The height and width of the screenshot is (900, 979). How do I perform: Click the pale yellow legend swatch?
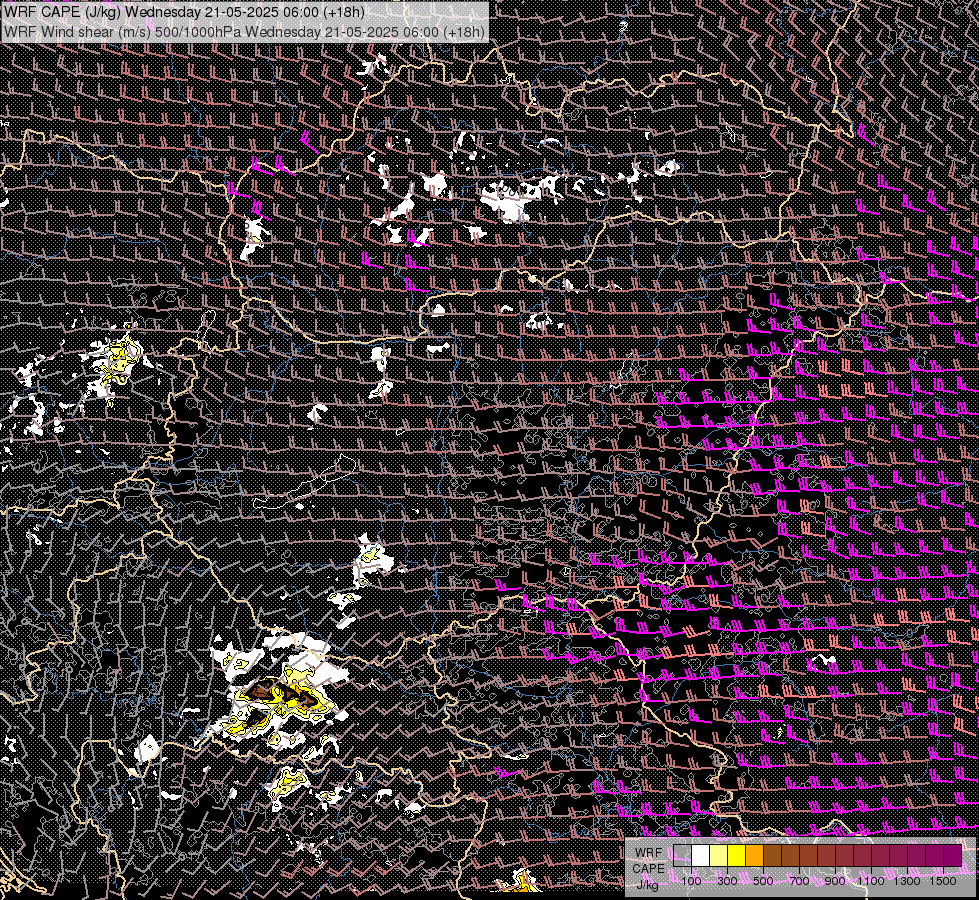(x=719, y=855)
